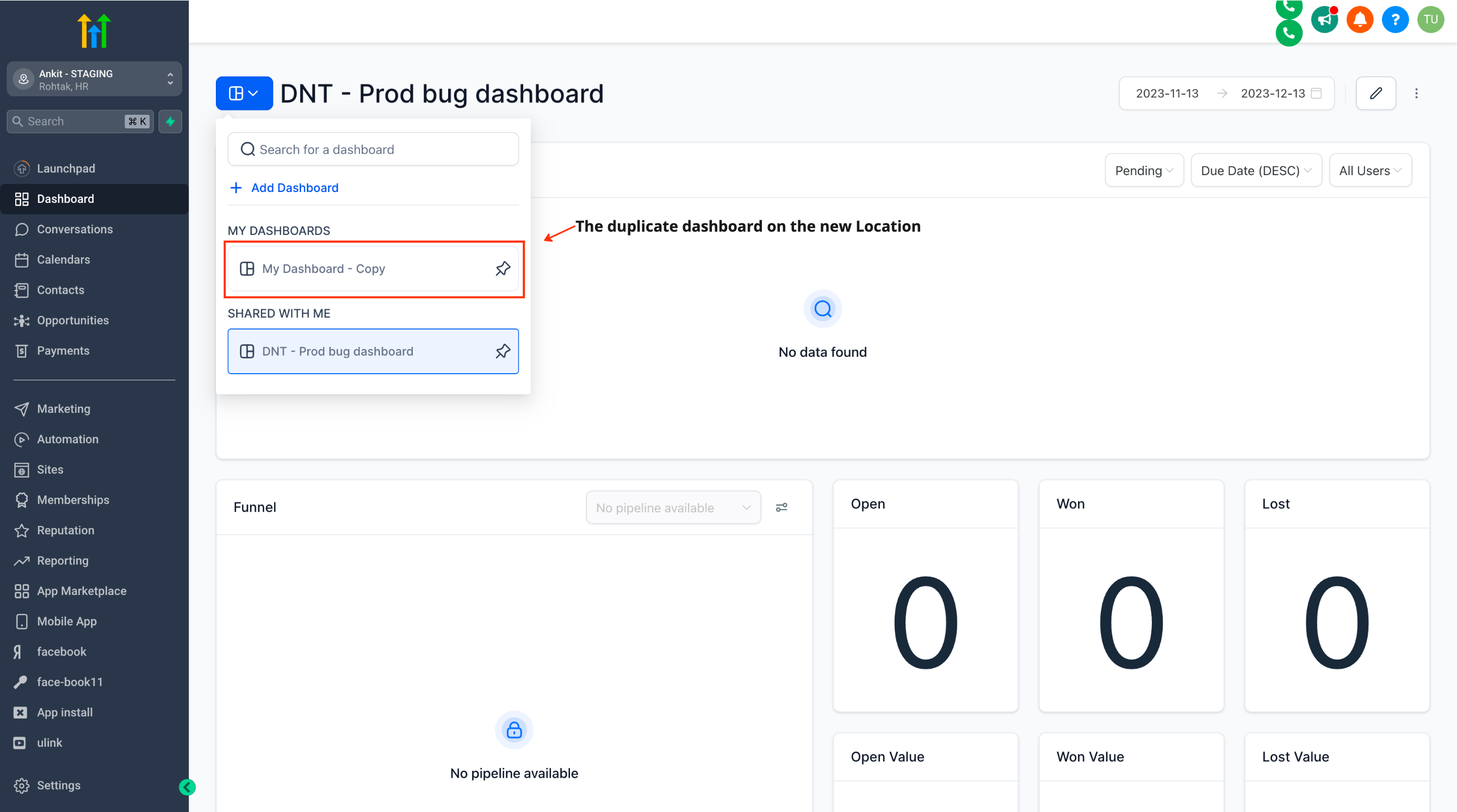Click the Search for a dashboard field
Image resolution: width=1457 pixels, height=812 pixels.
[x=373, y=149]
